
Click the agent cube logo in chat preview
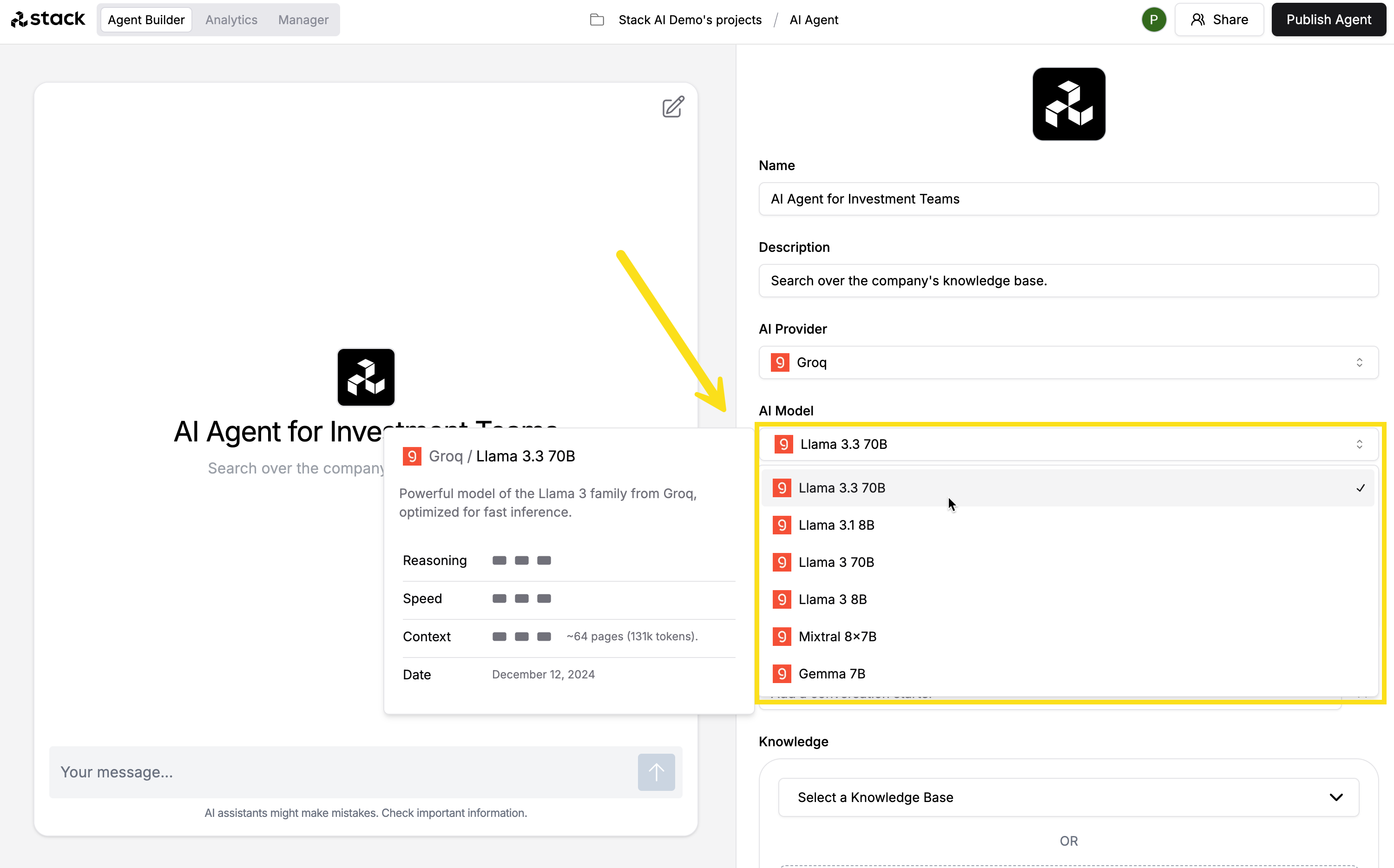click(366, 377)
